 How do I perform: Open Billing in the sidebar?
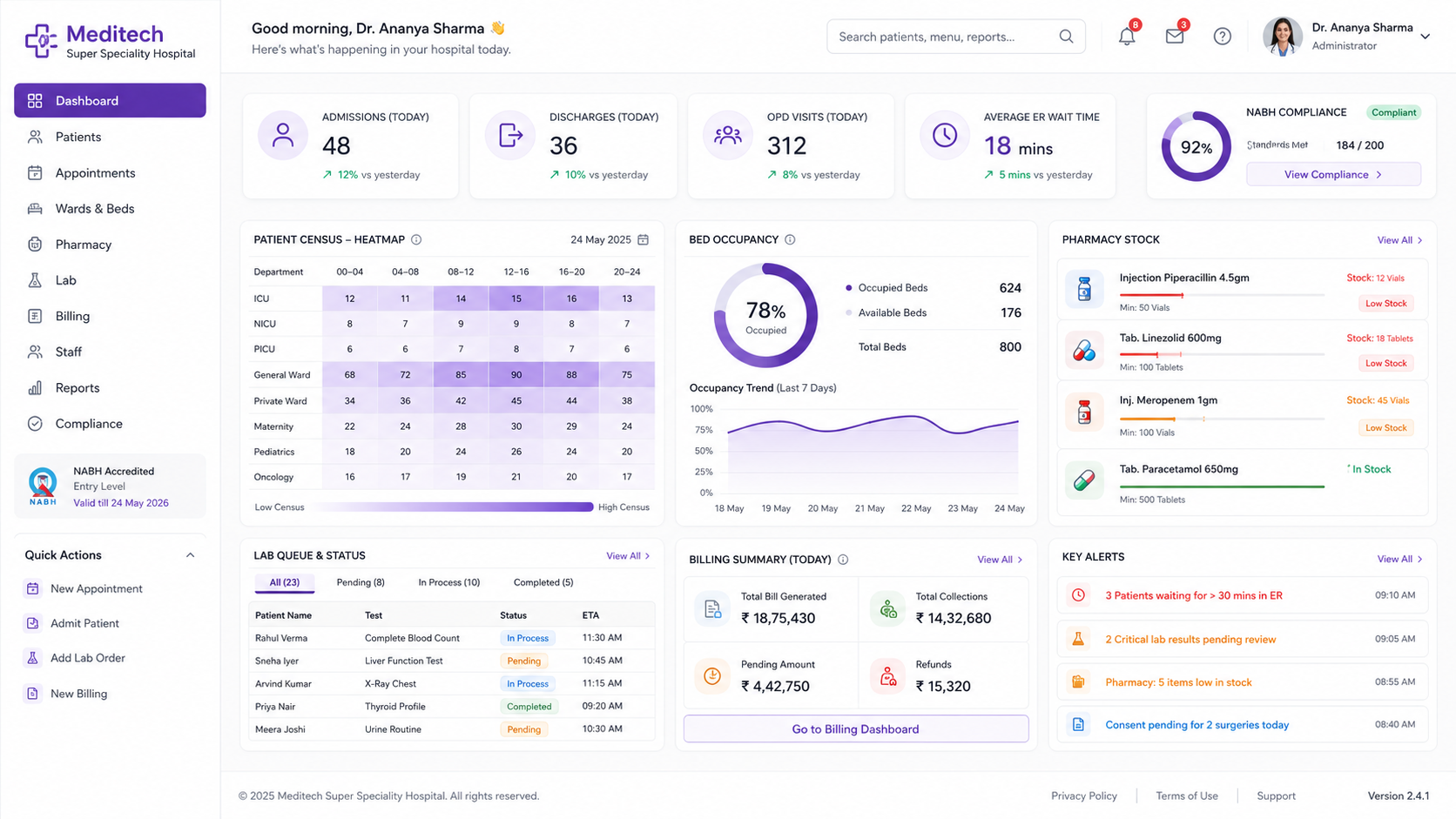[110, 316]
